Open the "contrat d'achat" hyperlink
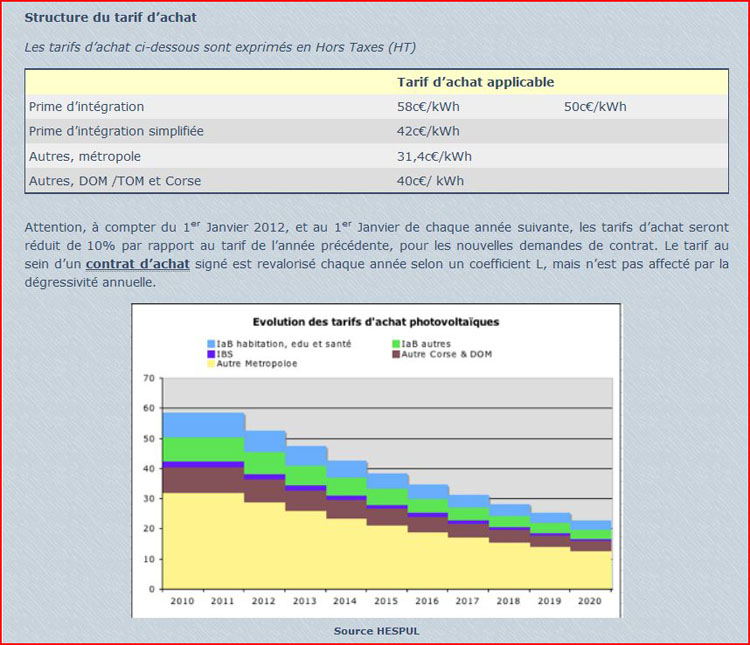The height and width of the screenshot is (645, 750). click(x=137, y=264)
